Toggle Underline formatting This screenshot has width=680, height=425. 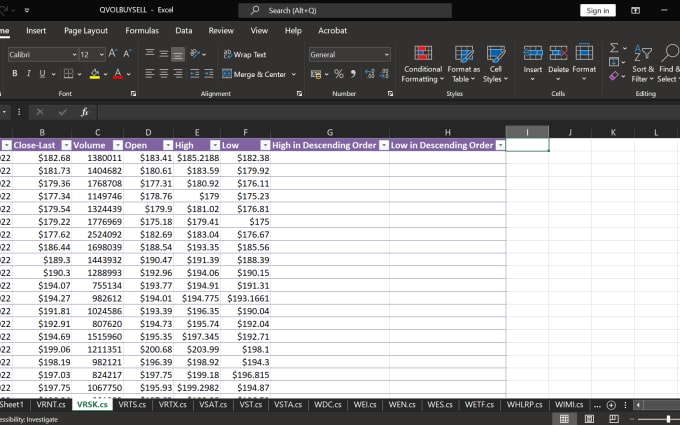click(42, 74)
